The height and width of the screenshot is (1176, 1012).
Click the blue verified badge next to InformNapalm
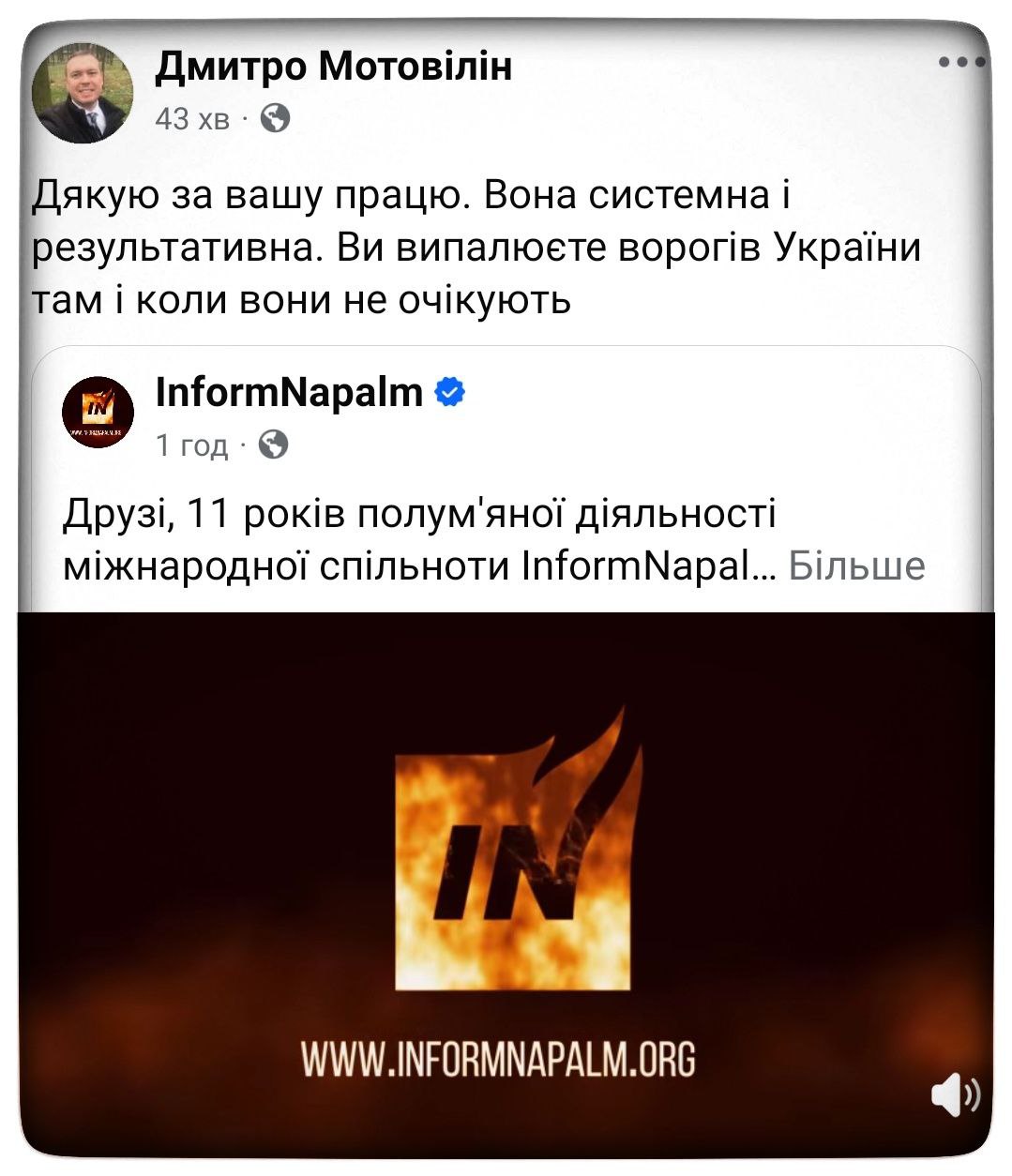coord(451,393)
